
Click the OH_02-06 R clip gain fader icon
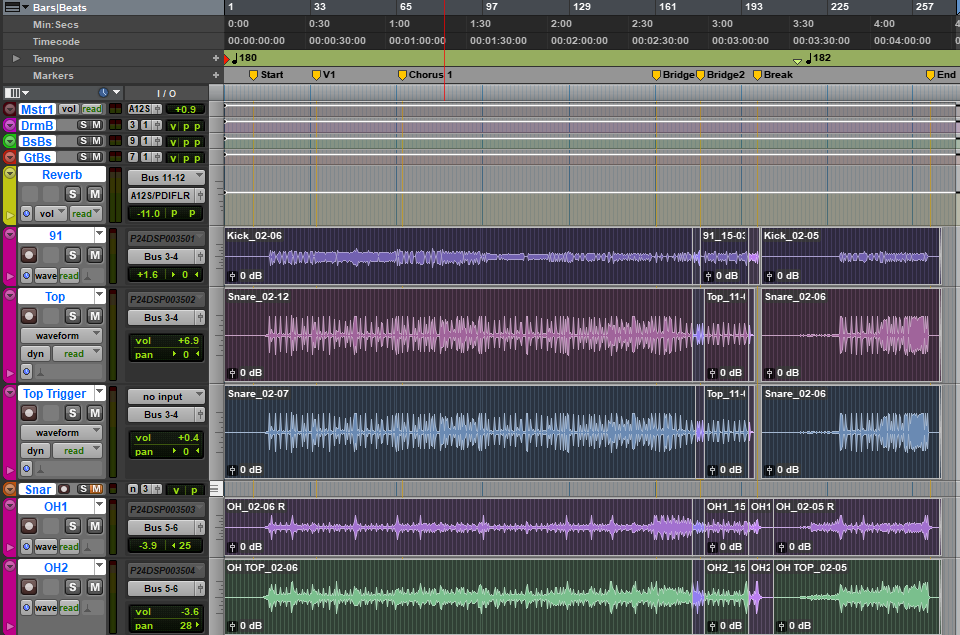(x=233, y=547)
